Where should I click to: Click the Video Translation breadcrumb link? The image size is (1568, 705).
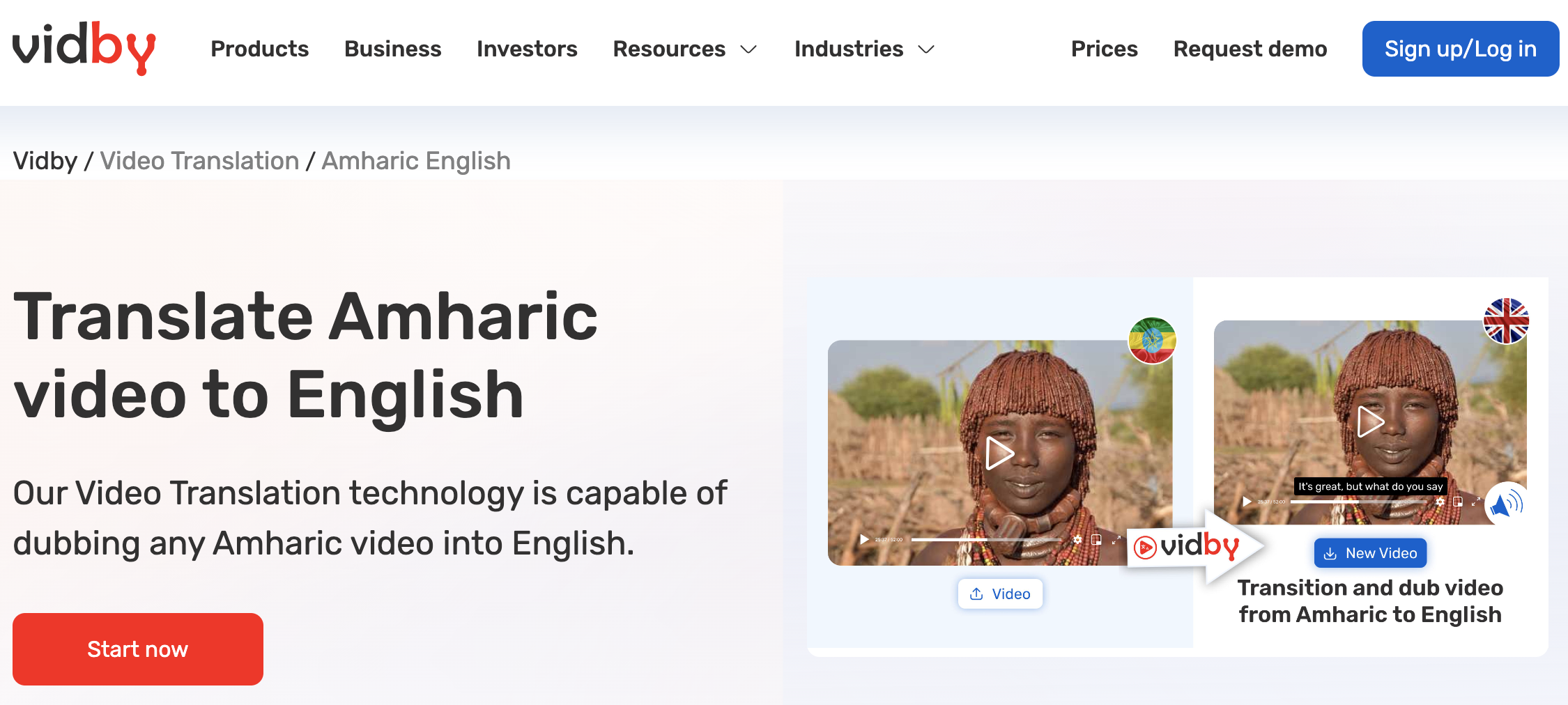tap(199, 161)
